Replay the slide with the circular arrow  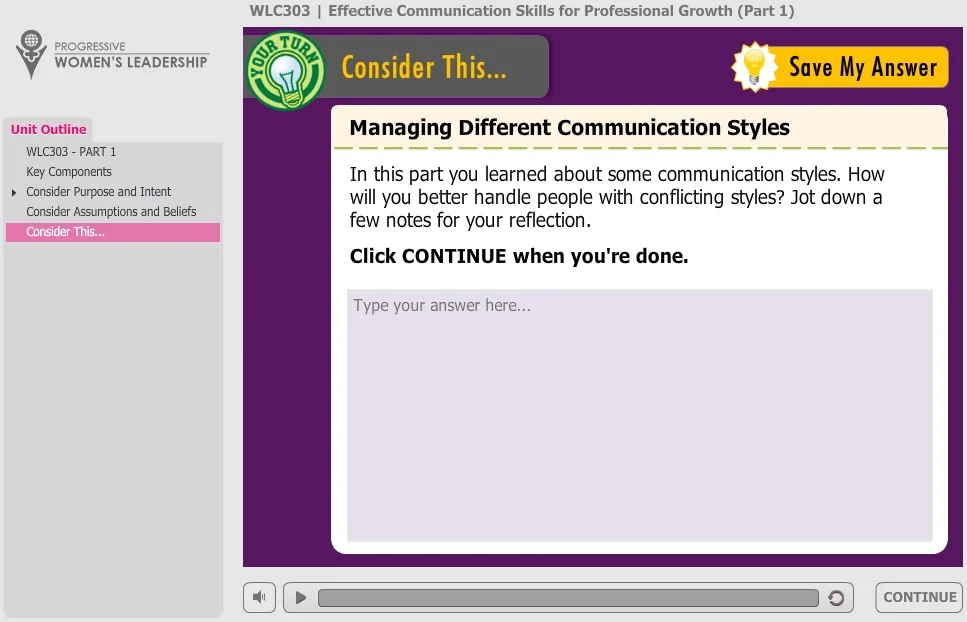coord(836,597)
